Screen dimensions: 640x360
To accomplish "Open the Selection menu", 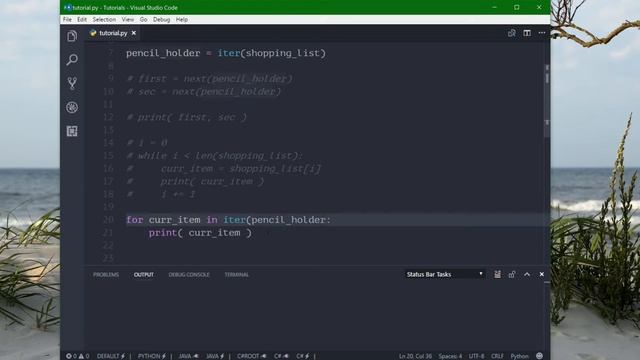I will (x=104, y=20).
